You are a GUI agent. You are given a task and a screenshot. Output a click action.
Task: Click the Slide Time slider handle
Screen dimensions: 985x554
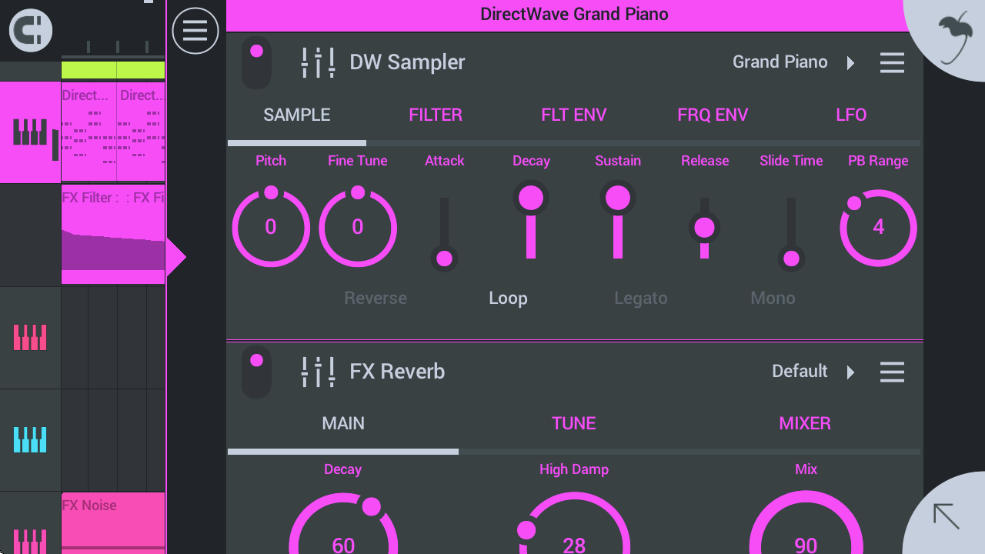click(792, 258)
